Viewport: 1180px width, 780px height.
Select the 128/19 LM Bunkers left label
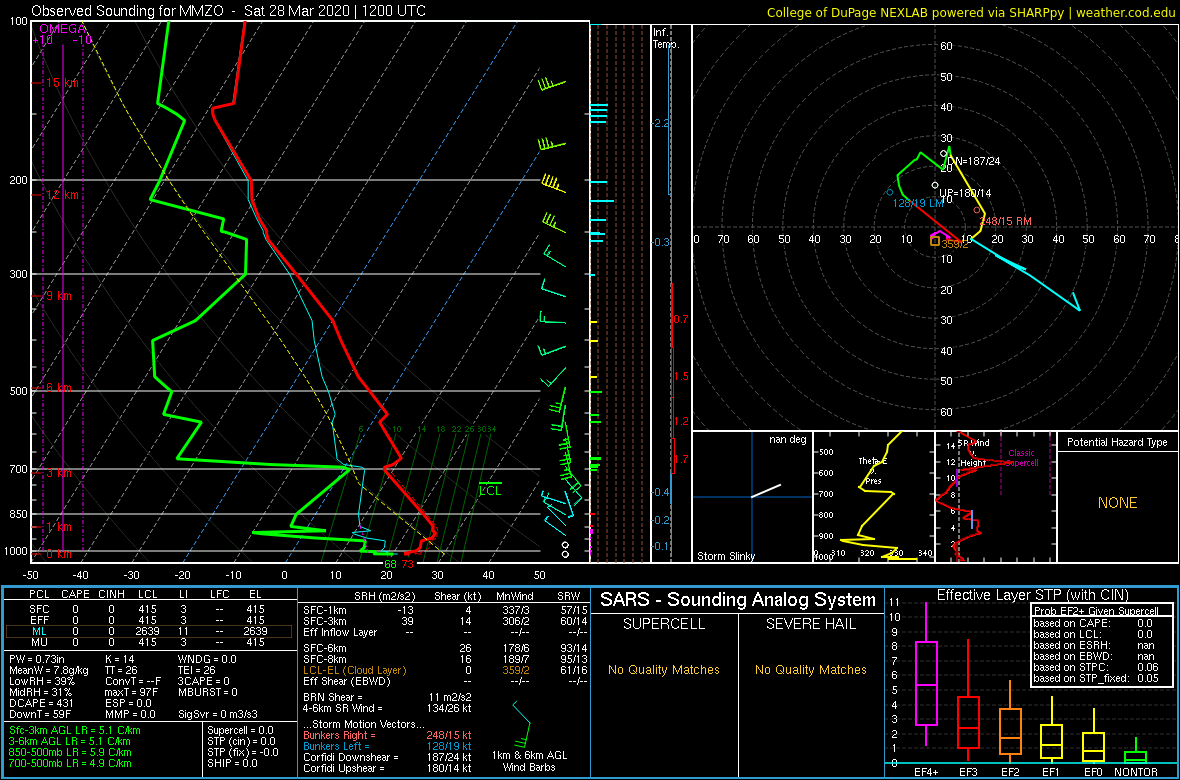click(917, 203)
